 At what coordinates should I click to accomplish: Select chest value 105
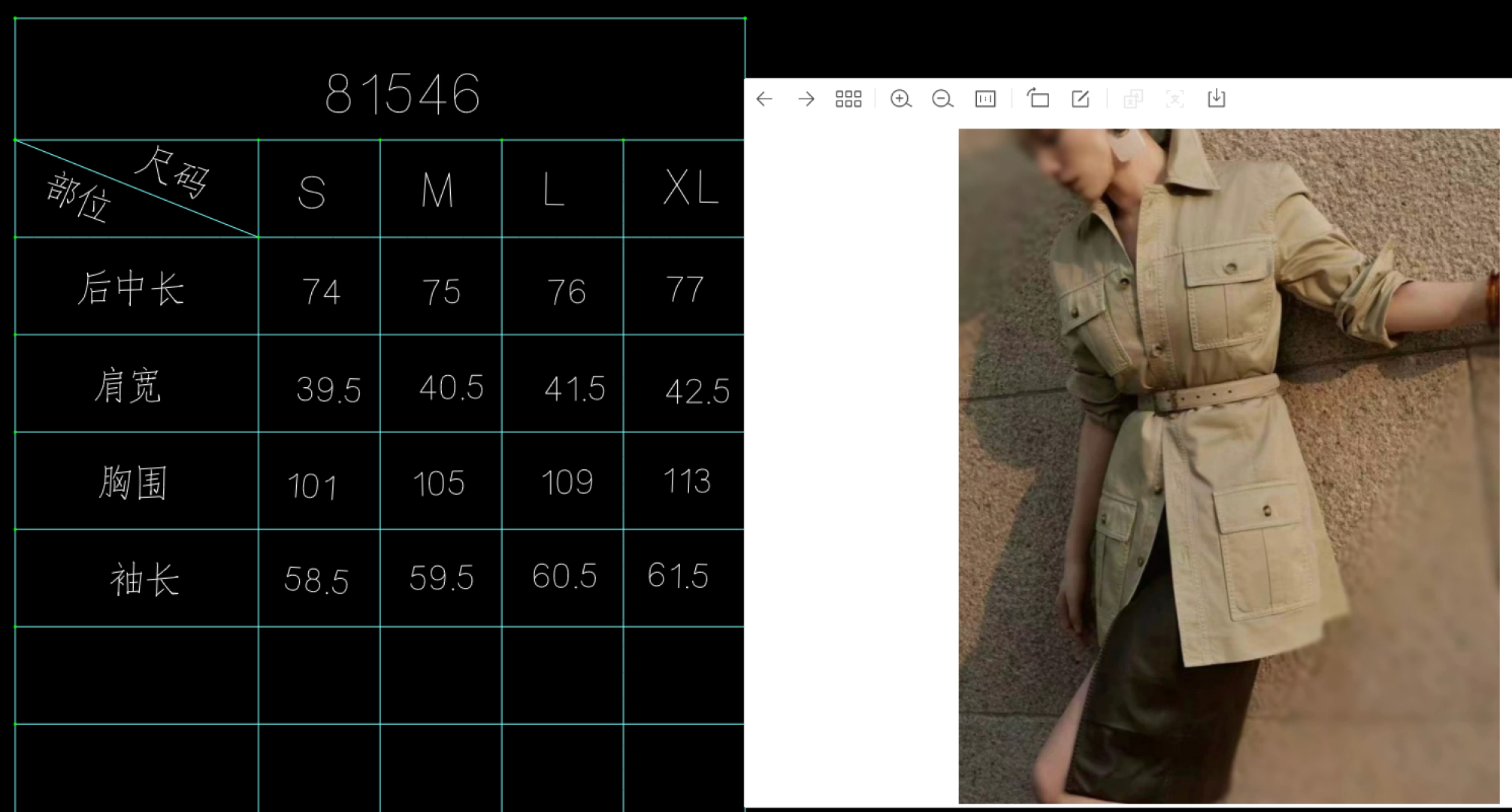[439, 483]
